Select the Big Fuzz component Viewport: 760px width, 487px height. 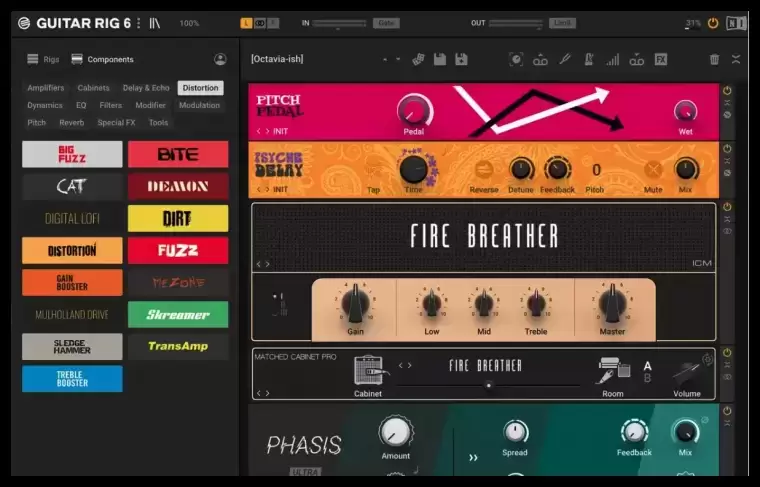click(x=72, y=154)
